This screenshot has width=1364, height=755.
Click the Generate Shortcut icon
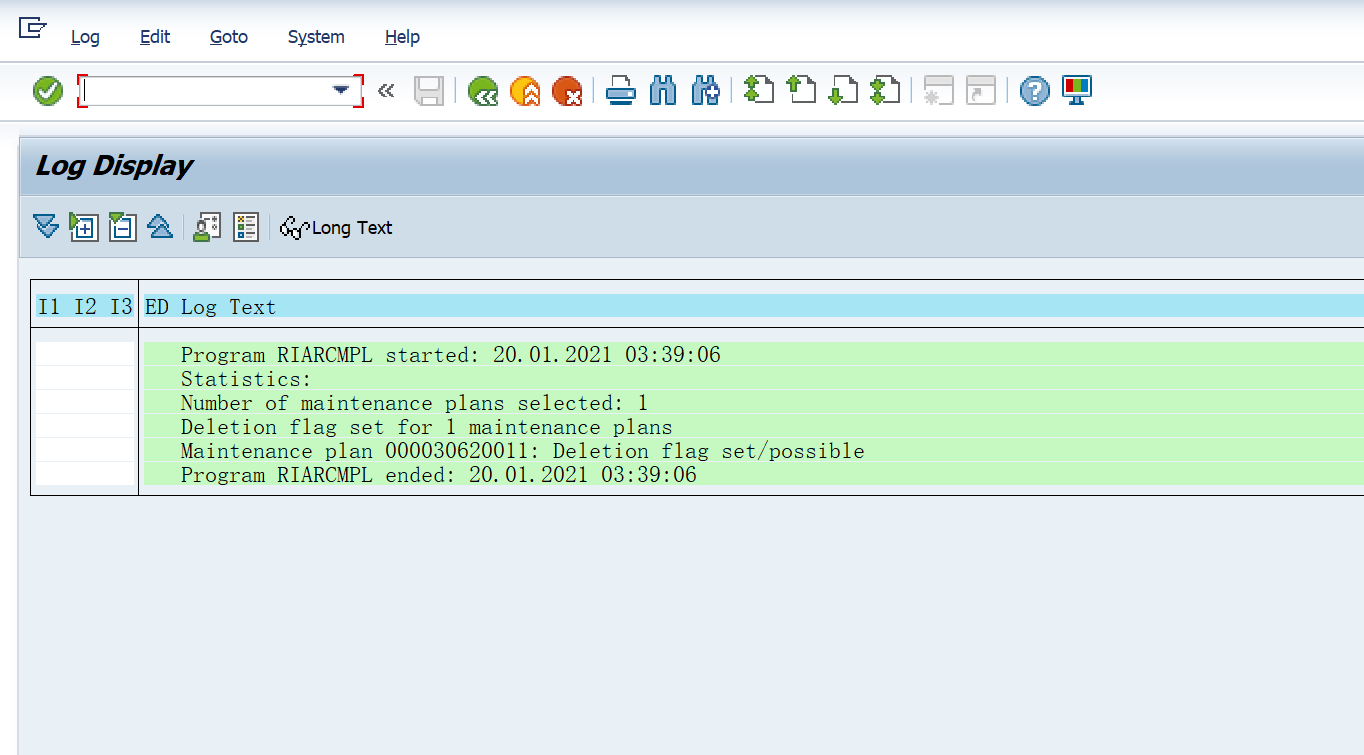pos(980,92)
